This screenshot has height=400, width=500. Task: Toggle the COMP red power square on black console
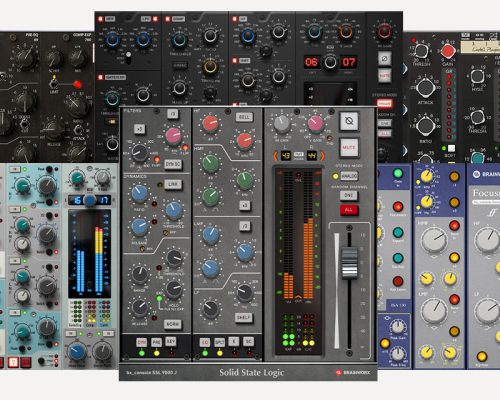[x=168, y=19]
